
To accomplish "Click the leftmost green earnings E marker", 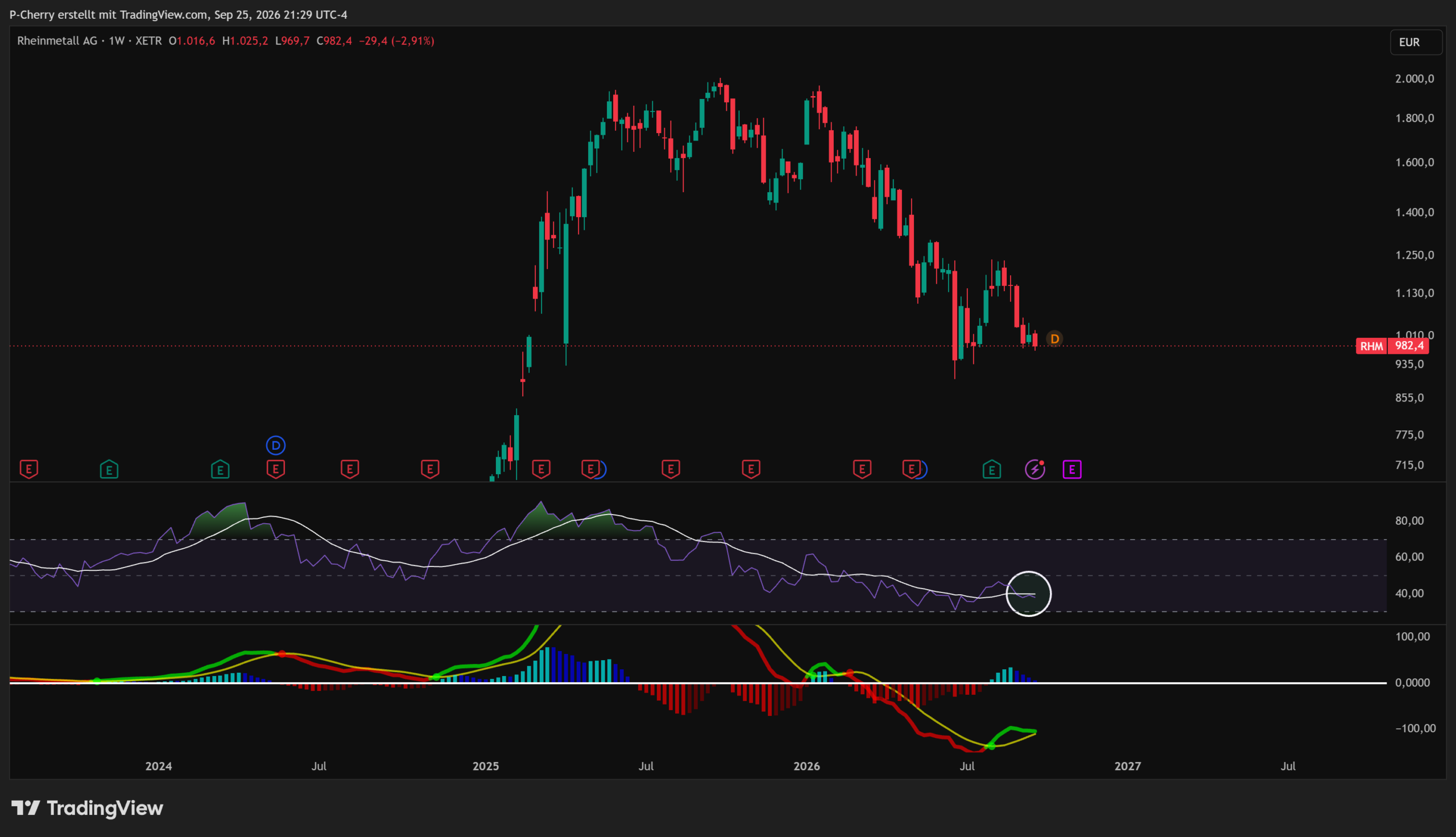I will 109,470.
